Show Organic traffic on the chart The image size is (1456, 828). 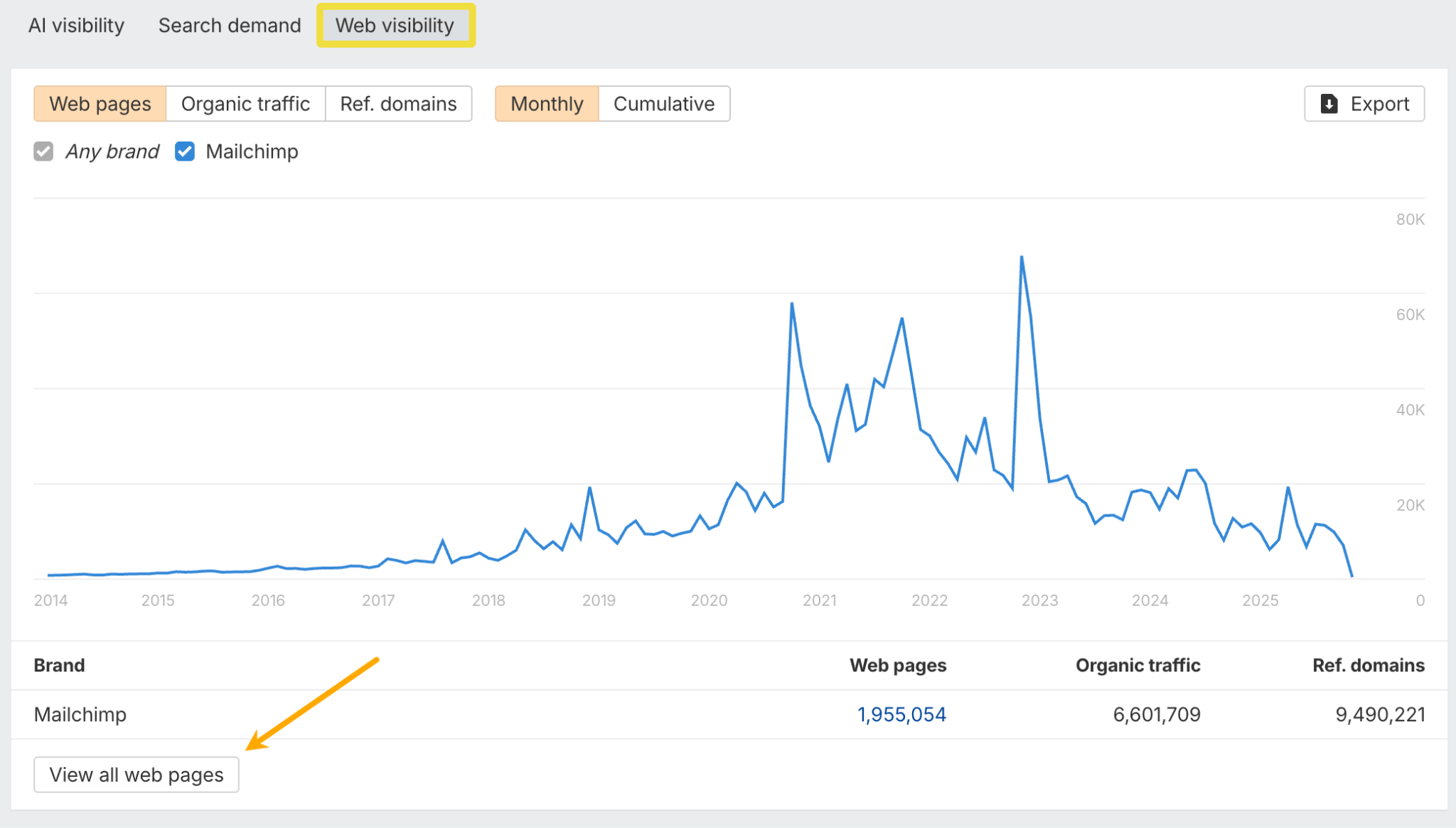point(245,104)
